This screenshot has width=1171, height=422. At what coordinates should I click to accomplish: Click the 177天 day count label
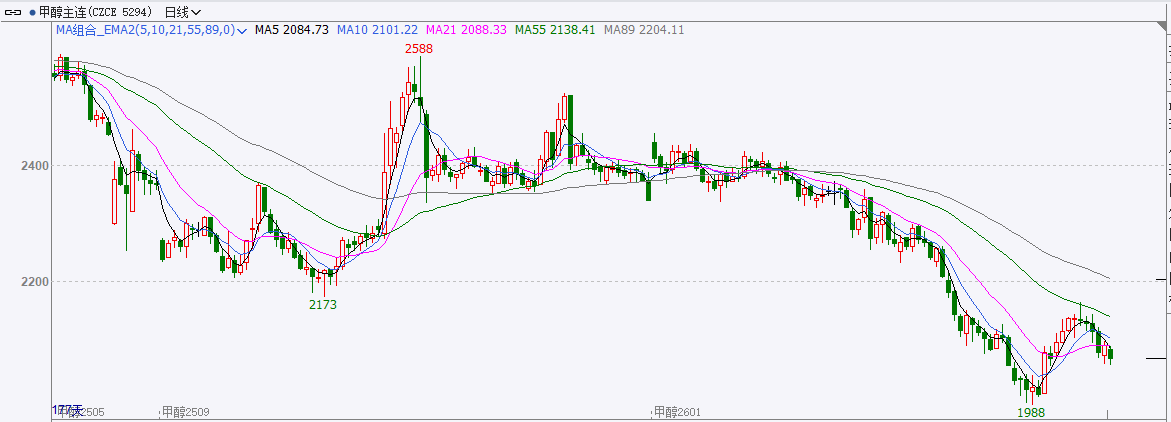67,410
